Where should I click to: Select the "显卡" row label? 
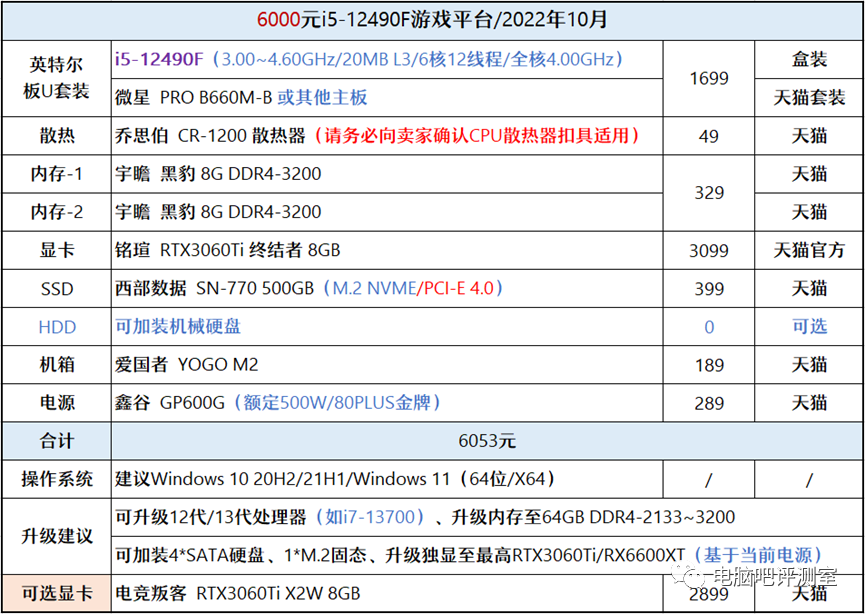pos(56,250)
